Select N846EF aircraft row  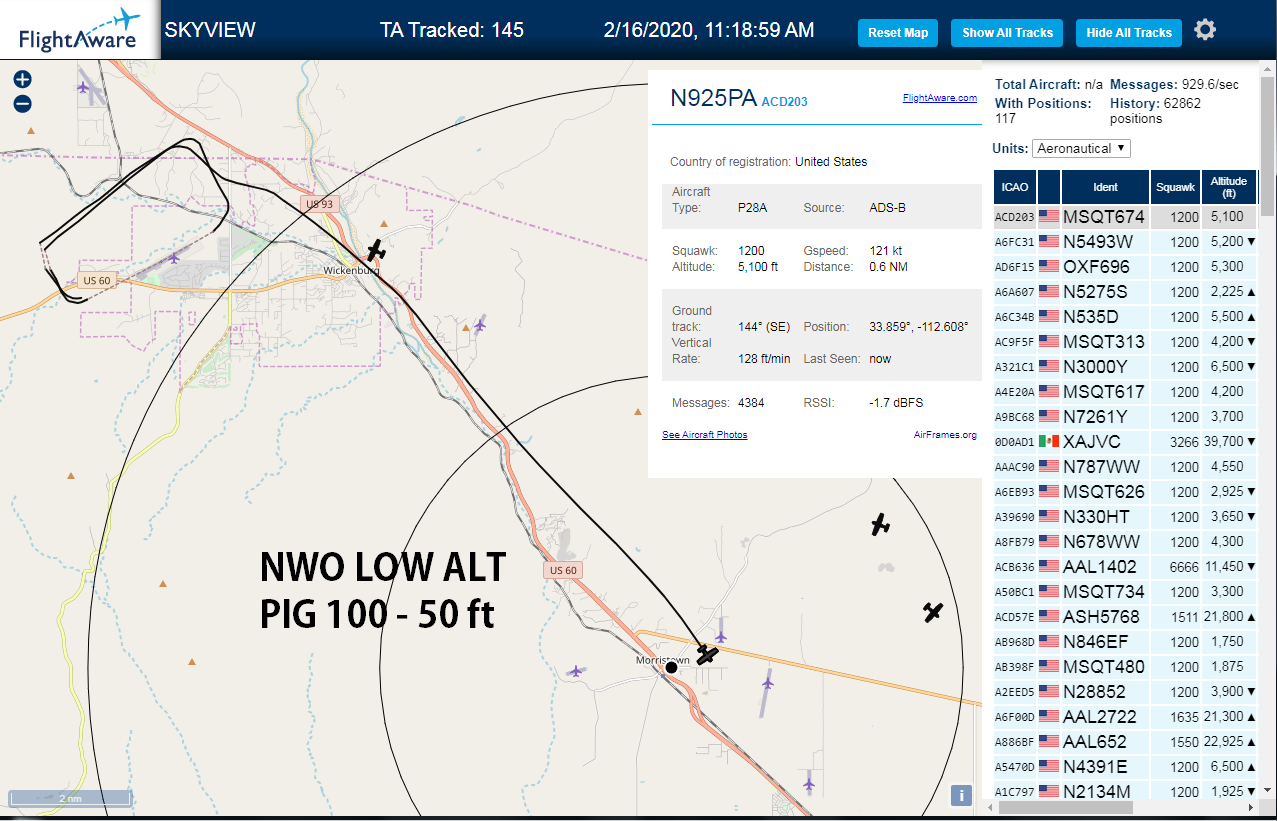coord(1125,642)
